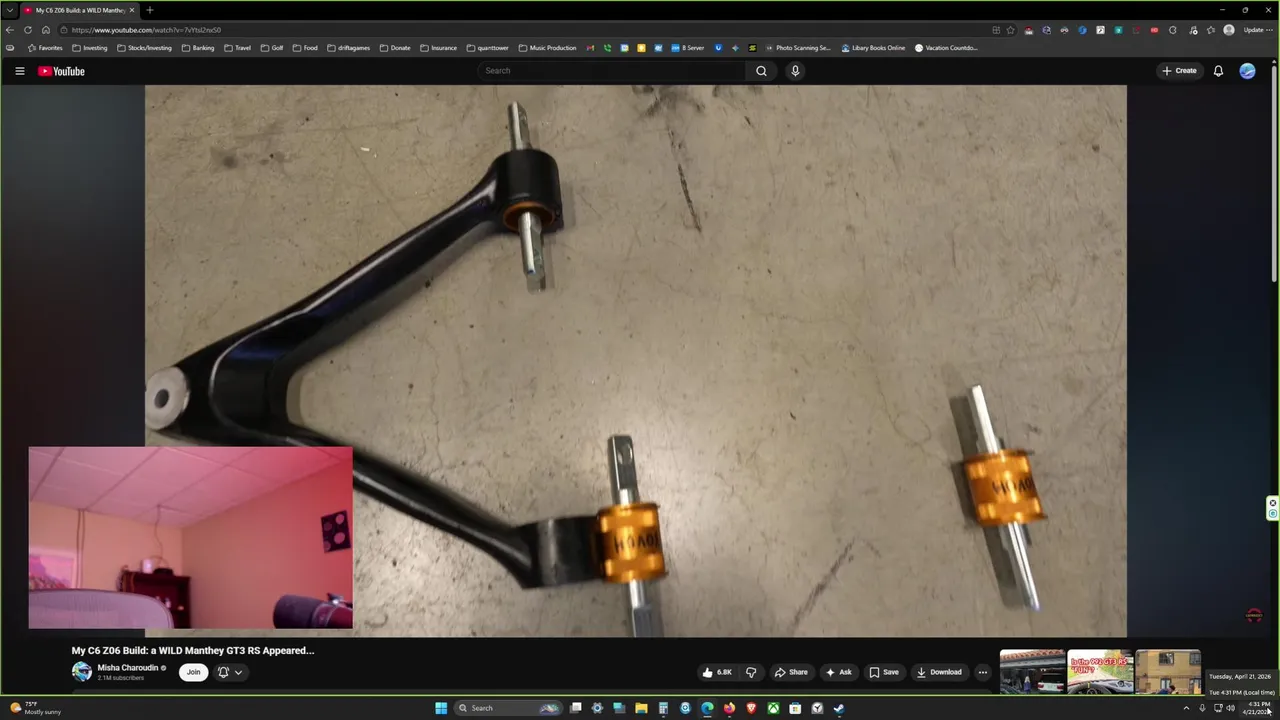Viewport: 1280px width, 720px height.
Task: Go to YouTube home via logo
Action: pos(61,71)
